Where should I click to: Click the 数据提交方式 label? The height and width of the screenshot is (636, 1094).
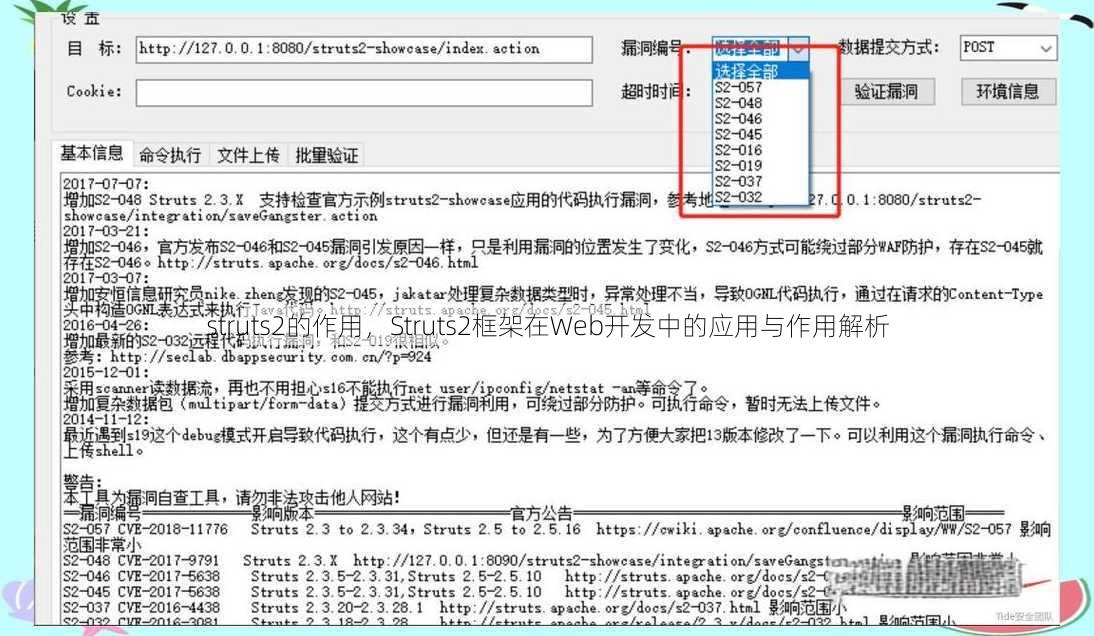click(x=888, y=47)
